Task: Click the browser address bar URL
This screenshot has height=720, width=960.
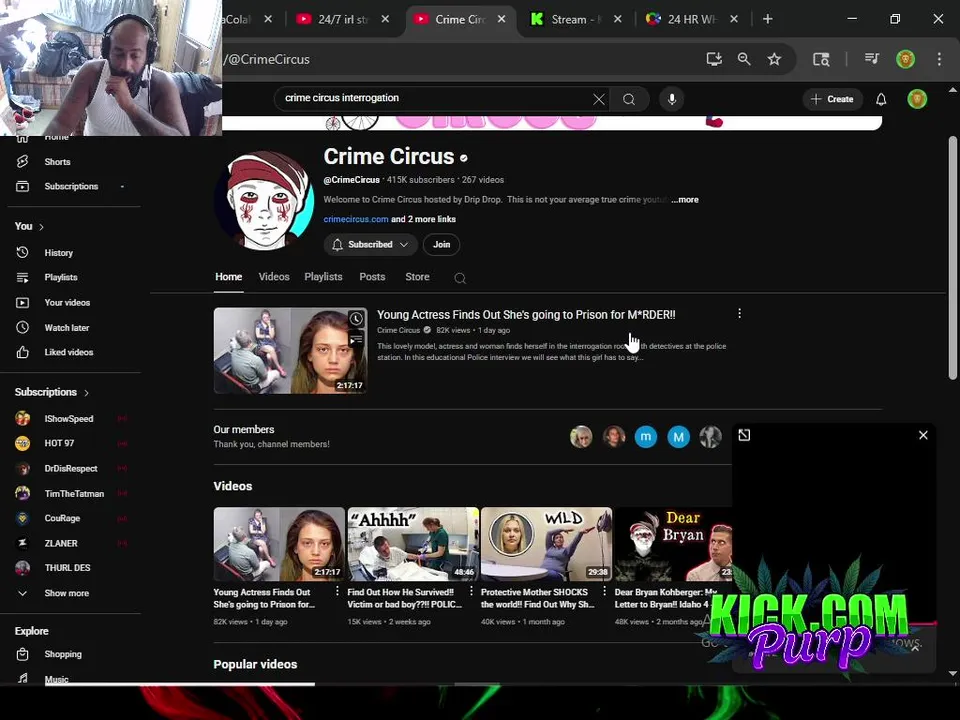Action: 267,59
